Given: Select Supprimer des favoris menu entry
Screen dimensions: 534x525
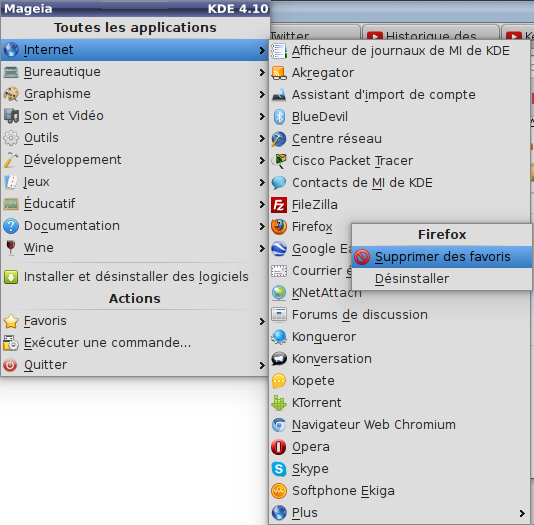Looking at the screenshot, I should 442,257.
